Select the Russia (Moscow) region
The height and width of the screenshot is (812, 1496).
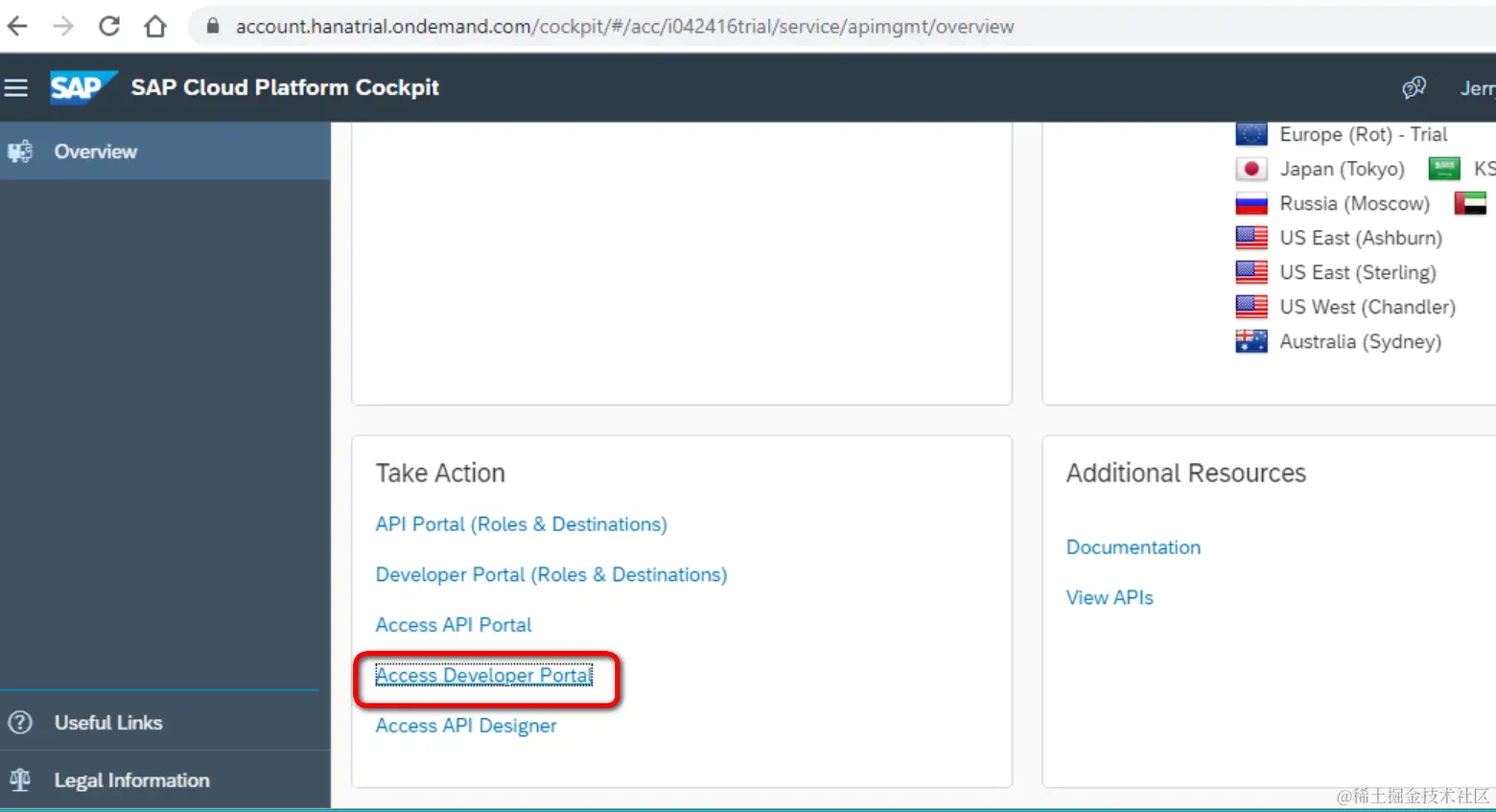tap(1354, 203)
